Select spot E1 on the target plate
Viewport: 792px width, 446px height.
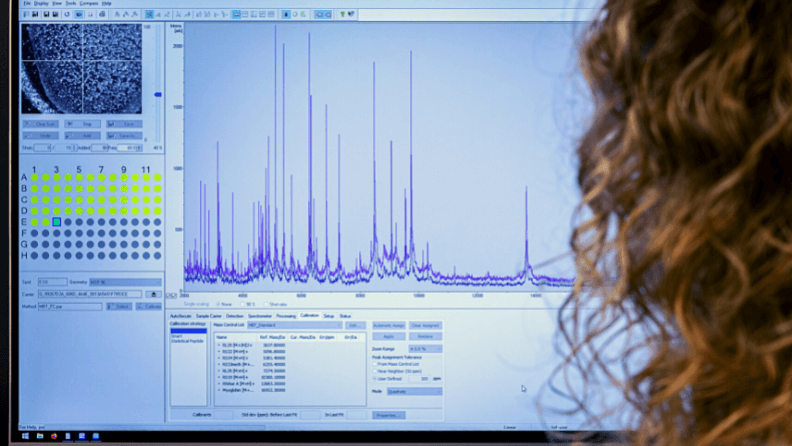point(34,222)
